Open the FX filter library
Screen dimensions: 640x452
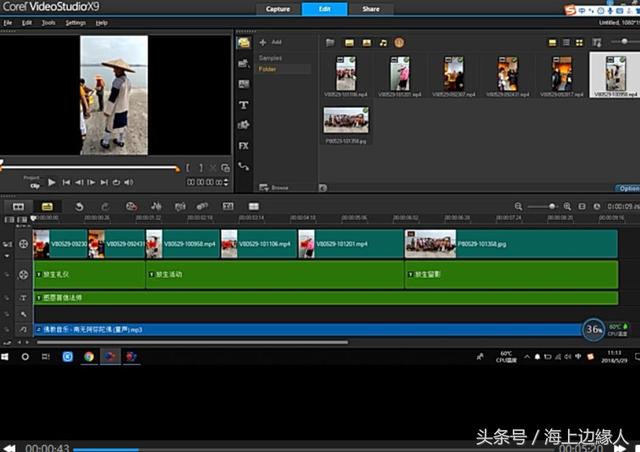244,146
